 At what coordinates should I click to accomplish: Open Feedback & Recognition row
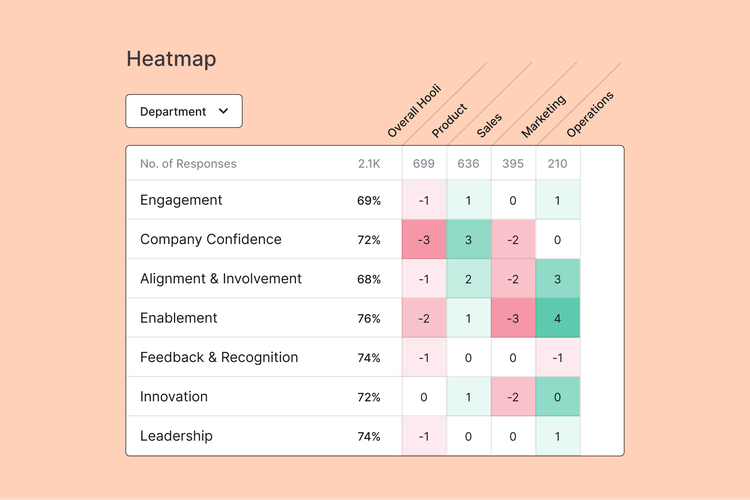click(219, 357)
